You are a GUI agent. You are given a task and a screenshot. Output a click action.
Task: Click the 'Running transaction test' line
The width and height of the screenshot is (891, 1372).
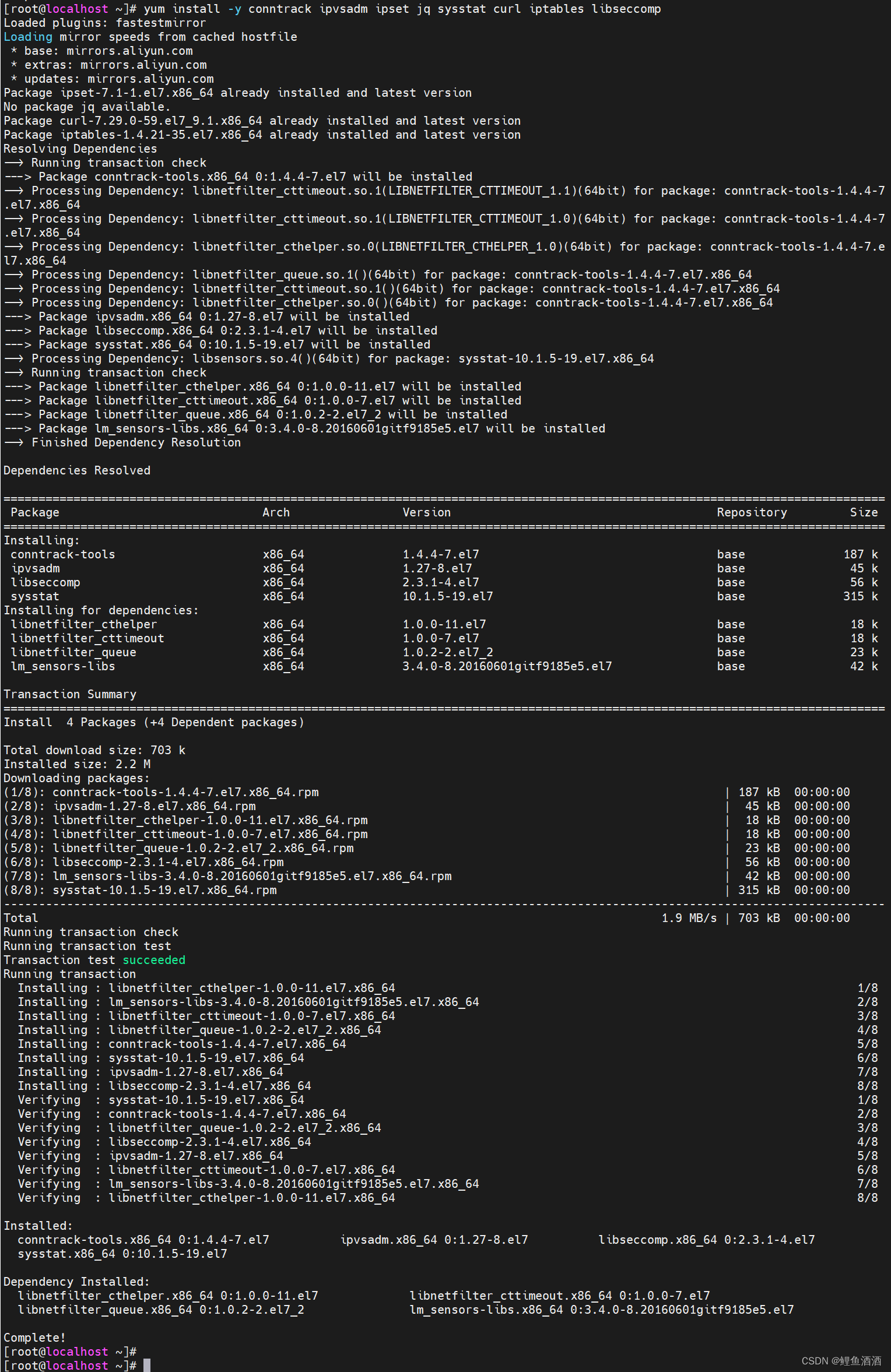(87, 946)
